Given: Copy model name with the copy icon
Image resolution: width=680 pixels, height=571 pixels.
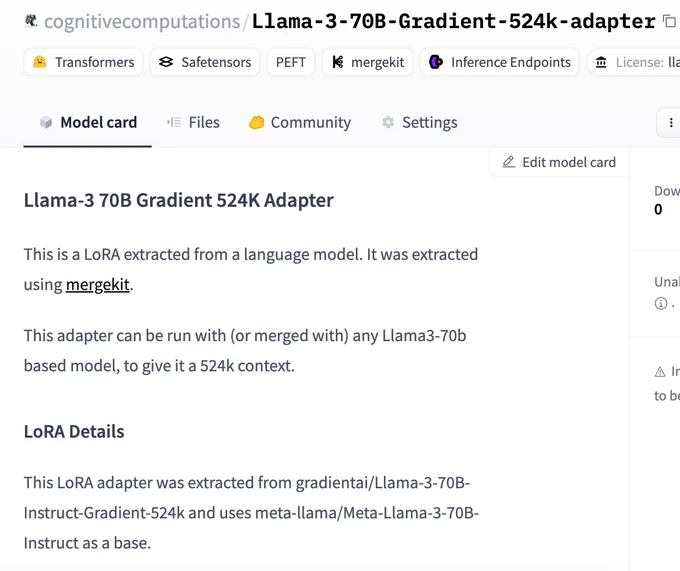Looking at the screenshot, I should [x=670, y=21].
